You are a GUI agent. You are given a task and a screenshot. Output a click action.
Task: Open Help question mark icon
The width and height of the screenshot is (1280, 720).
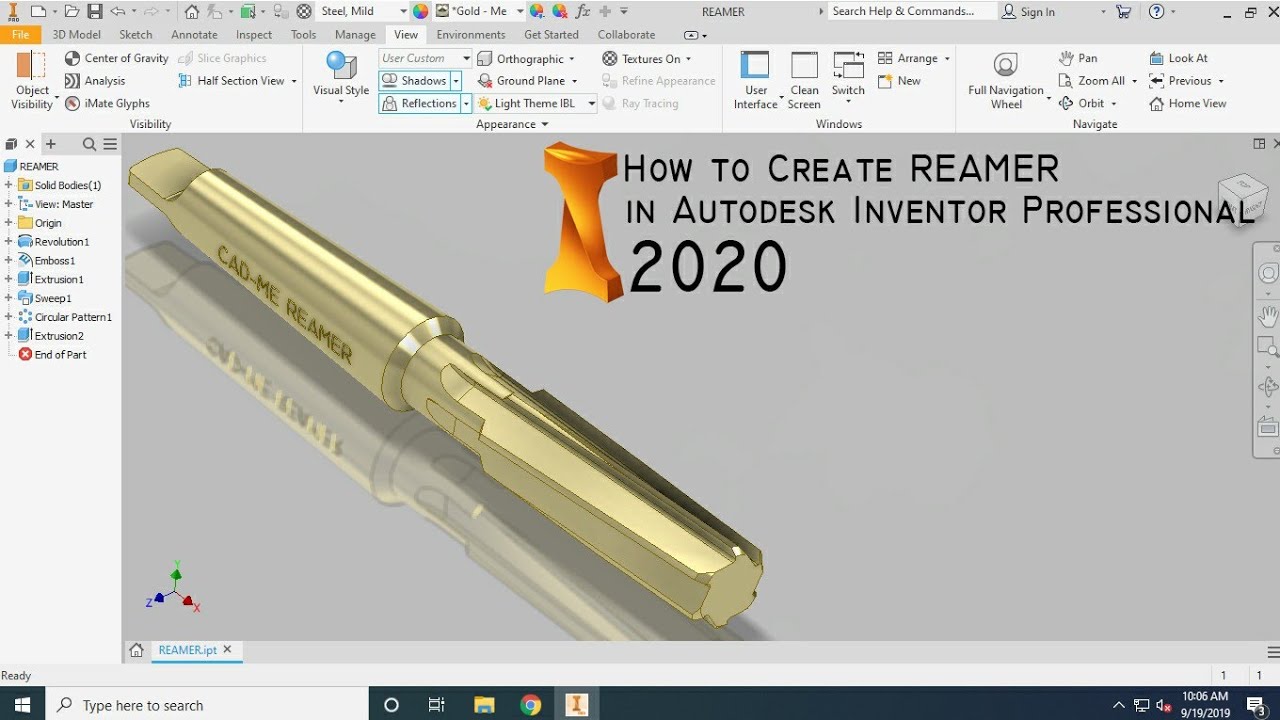[1156, 11]
